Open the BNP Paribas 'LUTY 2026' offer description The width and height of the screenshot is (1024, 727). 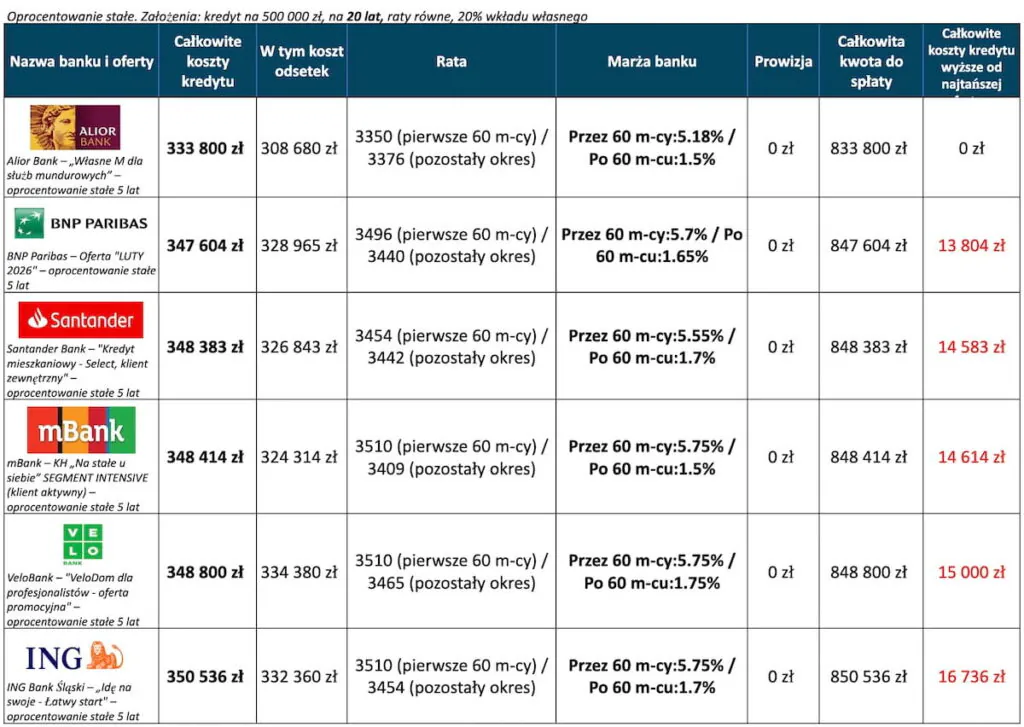coord(81,270)
